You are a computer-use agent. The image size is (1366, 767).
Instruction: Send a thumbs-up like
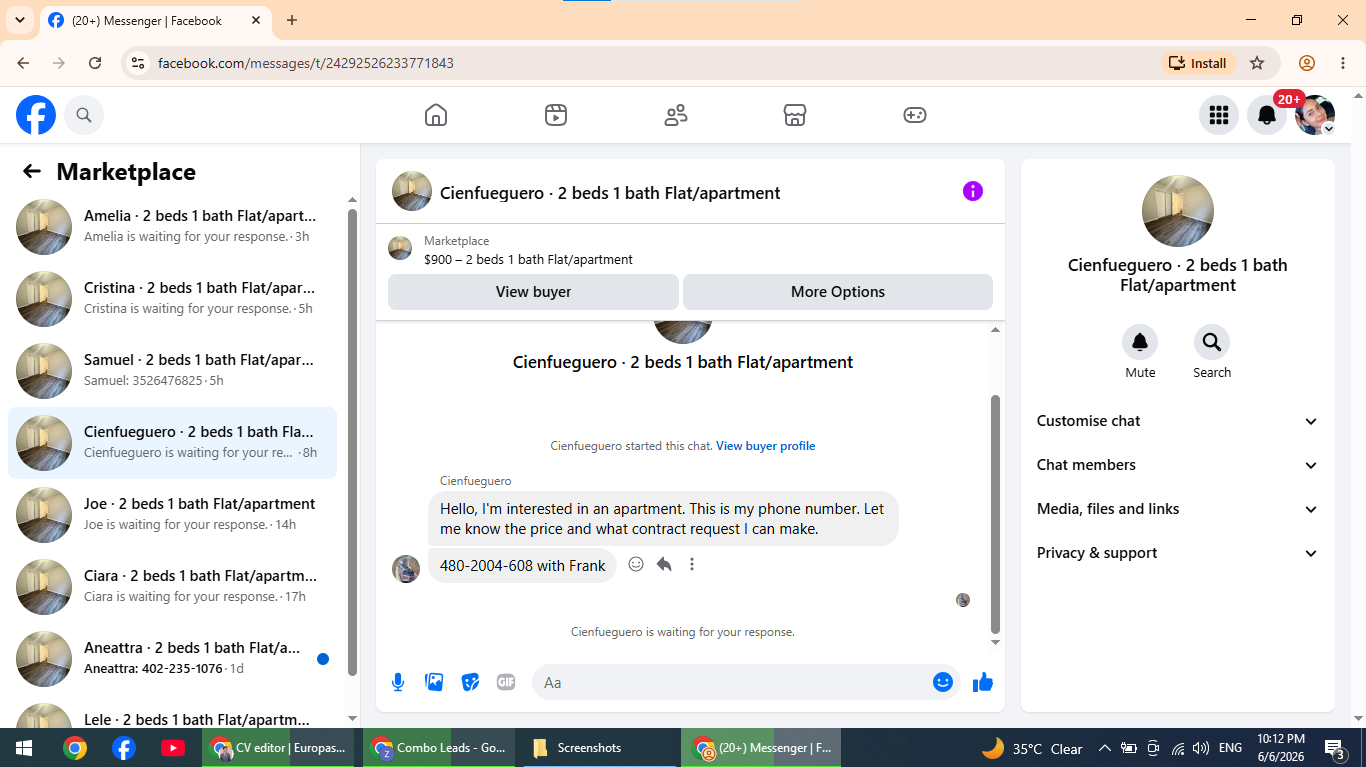coord(983,682)
